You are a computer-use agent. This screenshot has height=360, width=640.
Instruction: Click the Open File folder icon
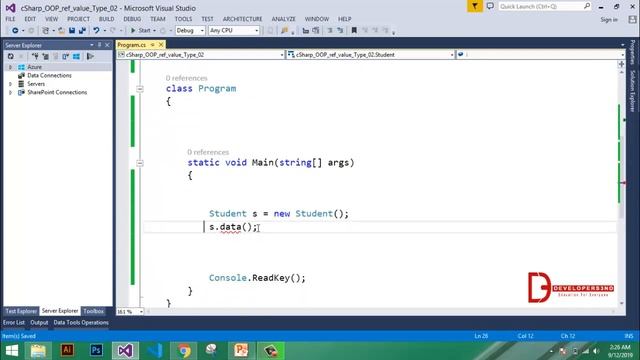coord(62,31)
